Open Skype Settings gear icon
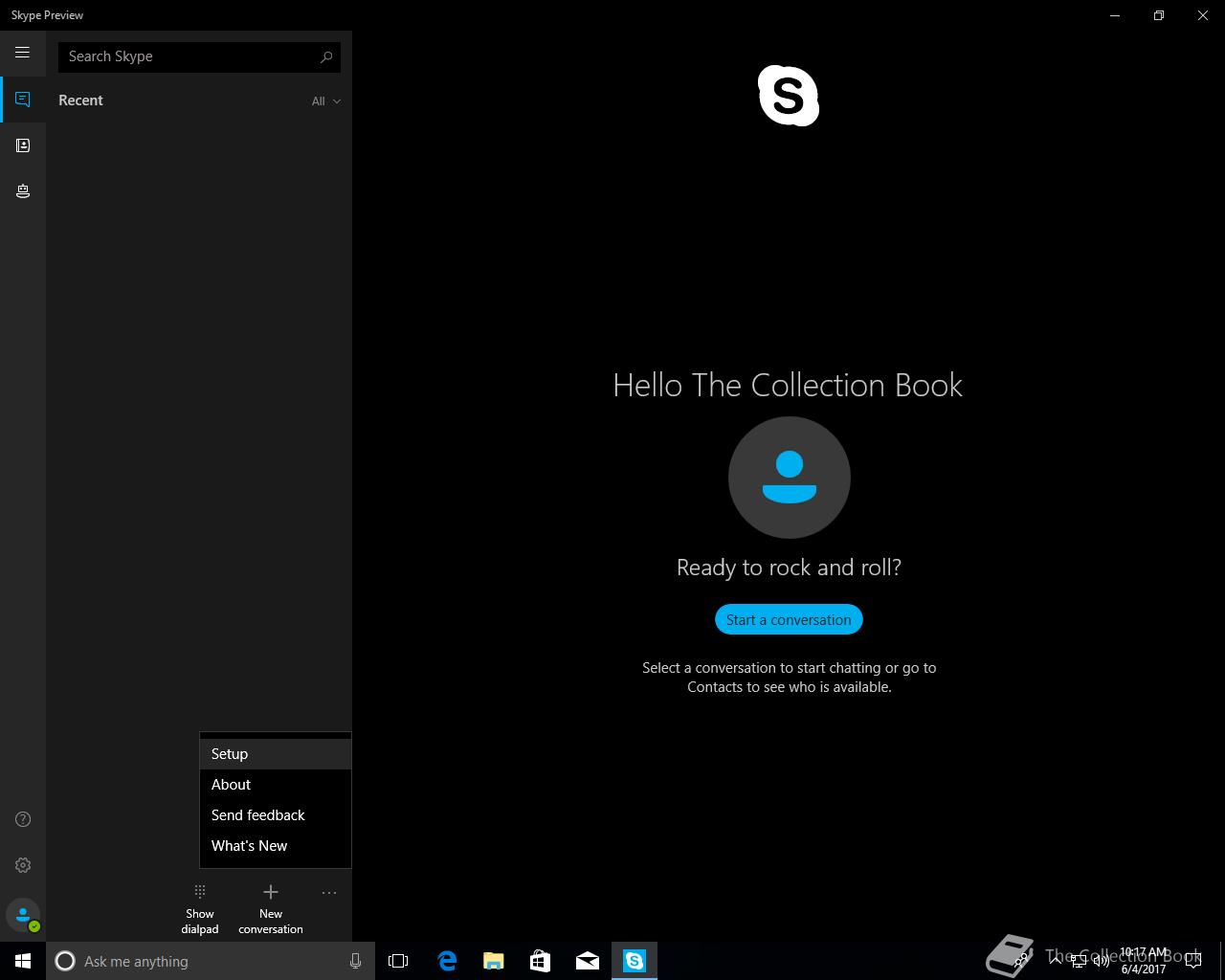This screenshot has width=1225, height=980. [x=23, y=865]
